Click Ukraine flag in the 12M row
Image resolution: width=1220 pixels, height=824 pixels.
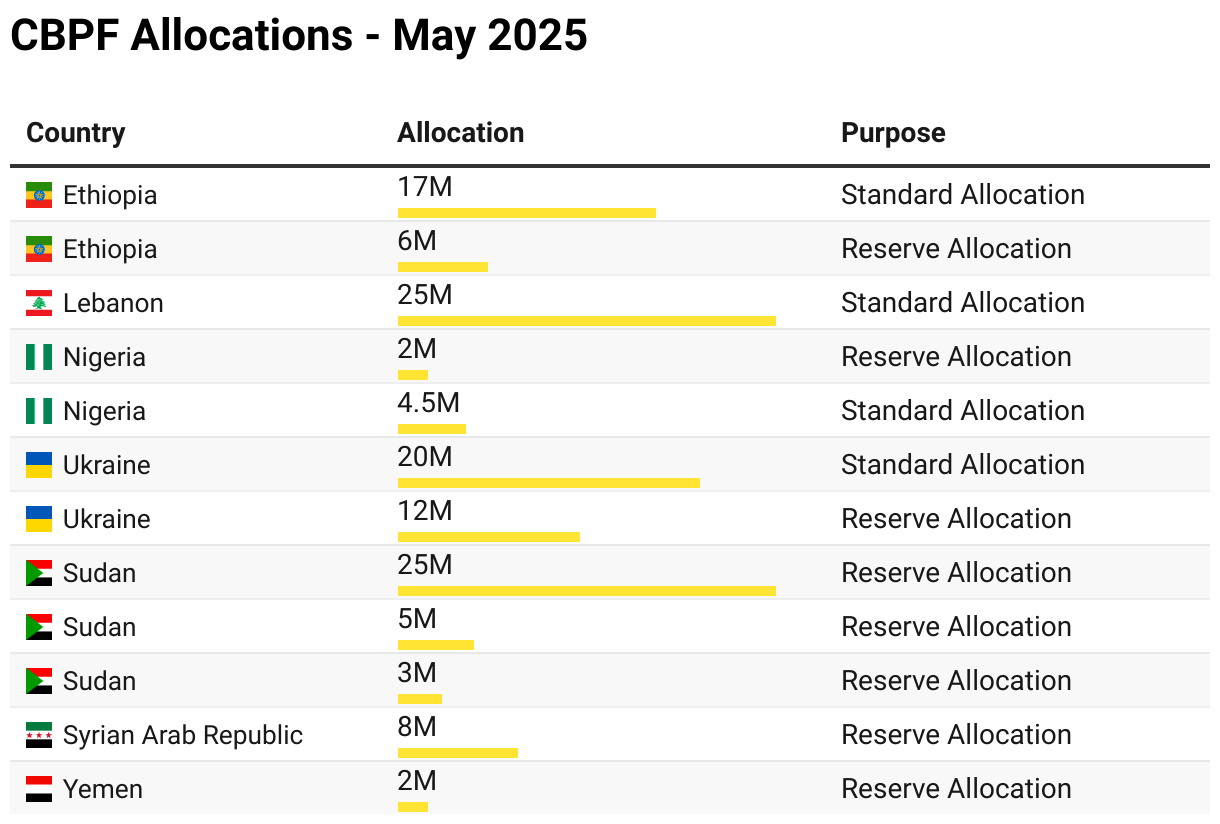[39, 520]
